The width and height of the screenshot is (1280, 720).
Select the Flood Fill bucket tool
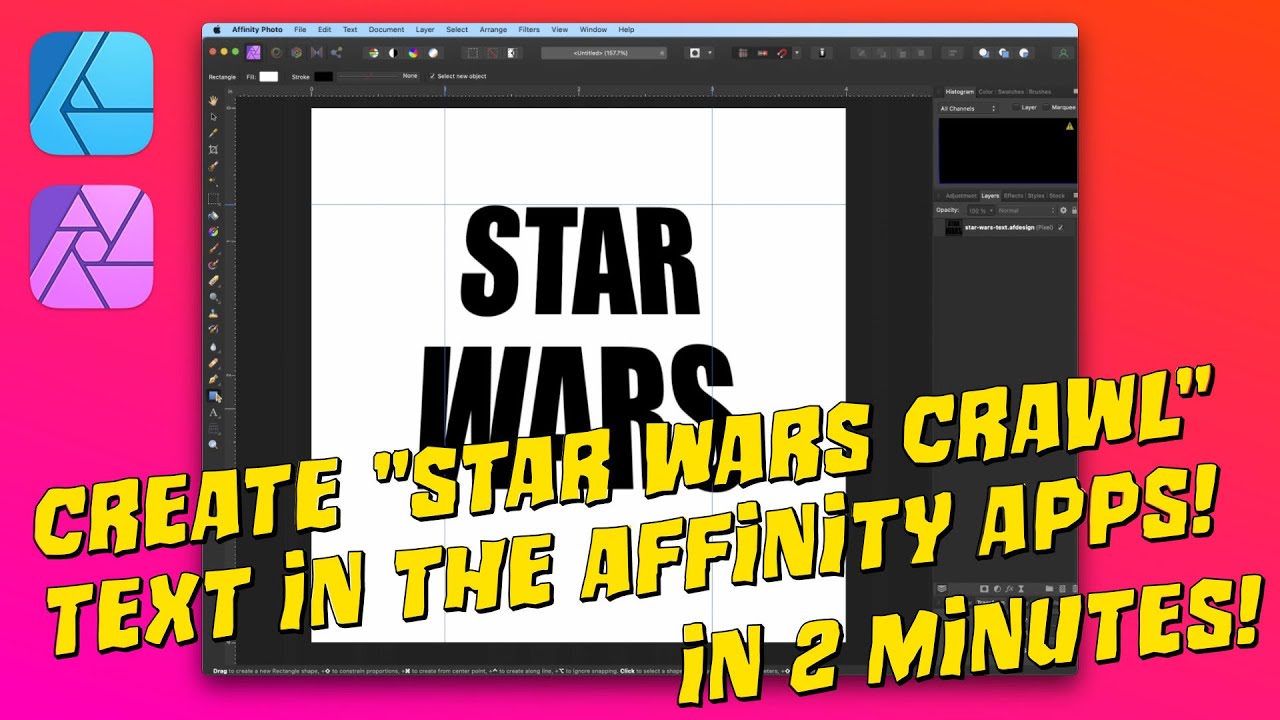coord(213,215)
